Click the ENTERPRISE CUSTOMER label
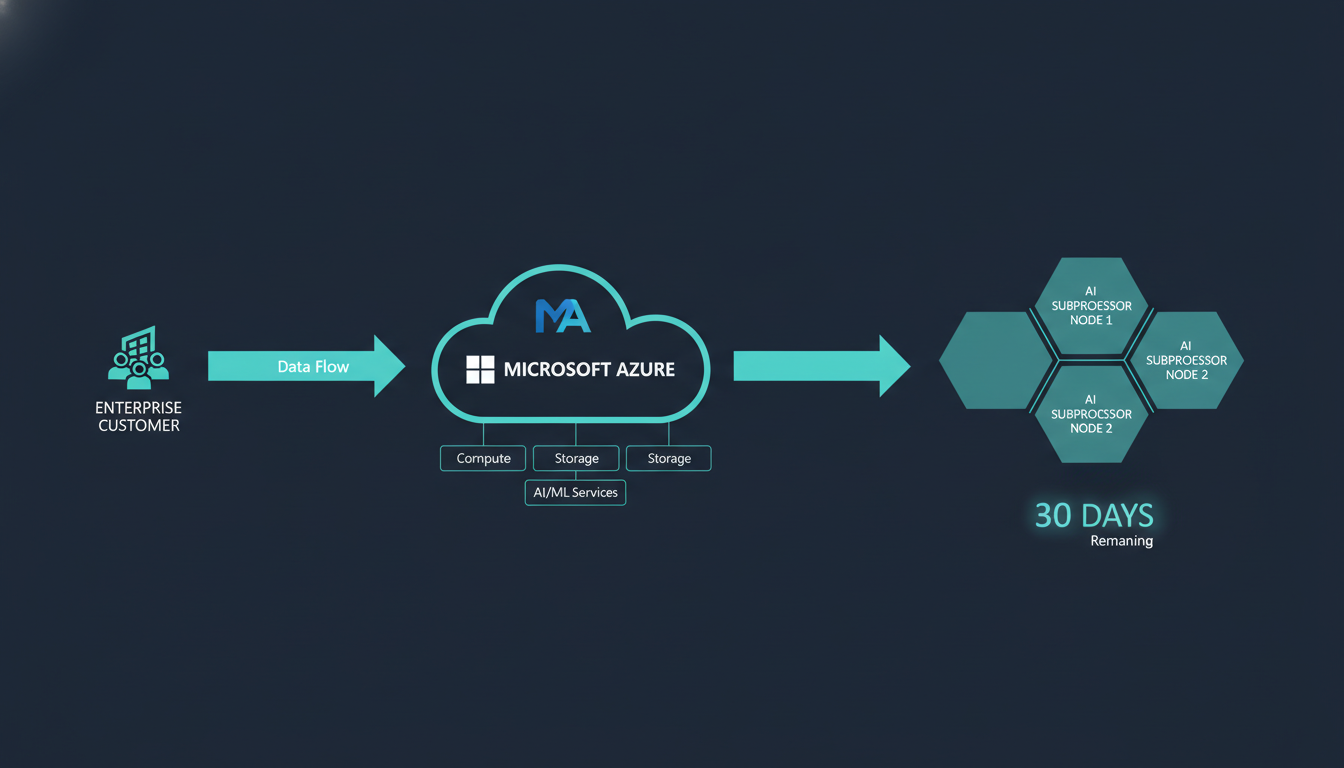 pos(138,417)
